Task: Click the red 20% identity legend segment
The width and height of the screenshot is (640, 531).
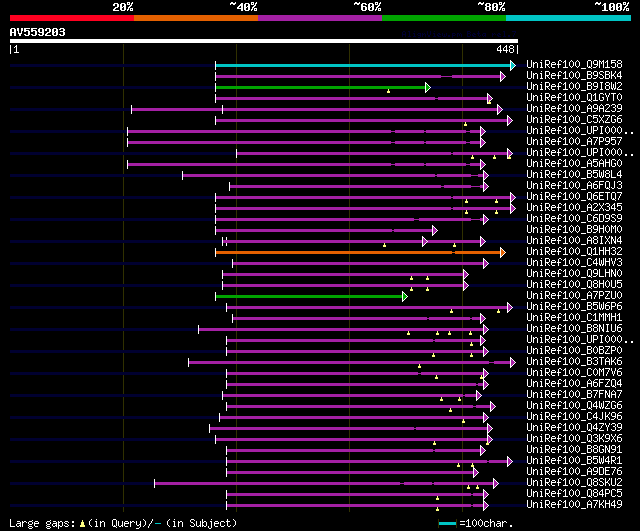Action: (x=72, y=18)
